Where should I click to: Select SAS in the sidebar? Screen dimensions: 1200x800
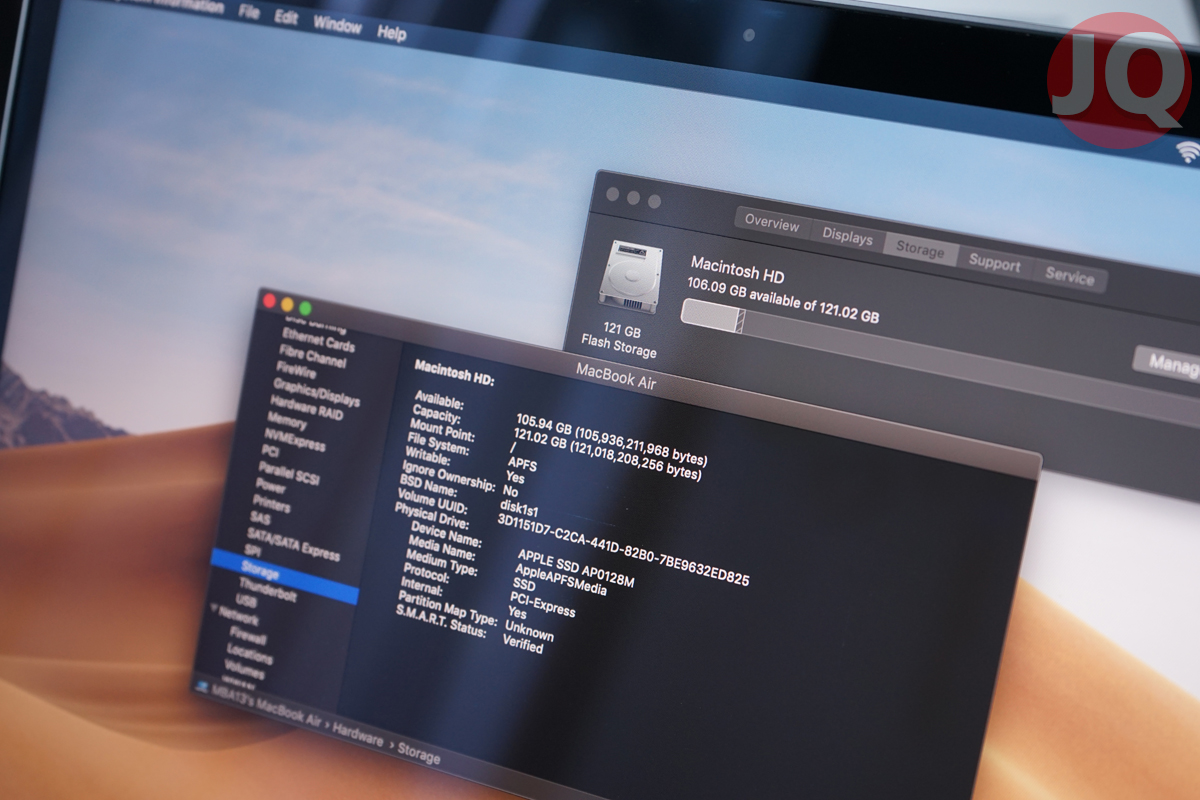point(260,519)
